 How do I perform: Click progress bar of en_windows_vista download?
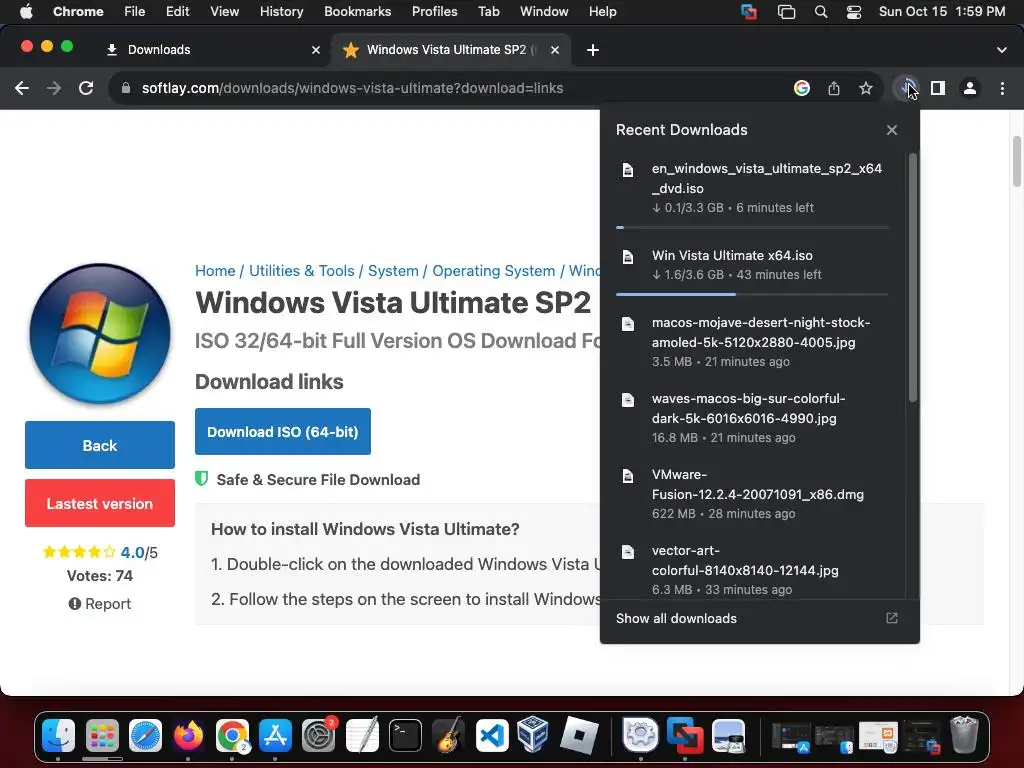752,227
